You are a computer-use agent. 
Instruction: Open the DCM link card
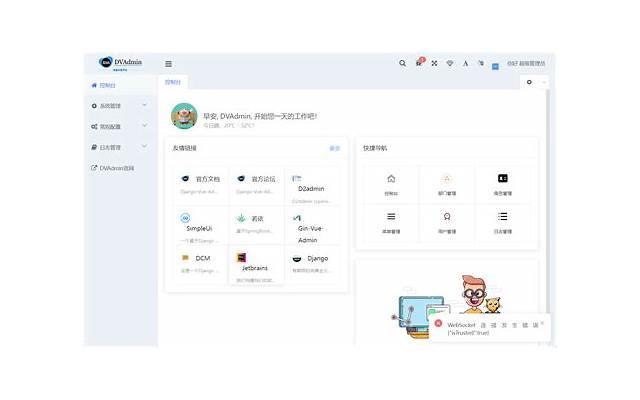[200, 265]
